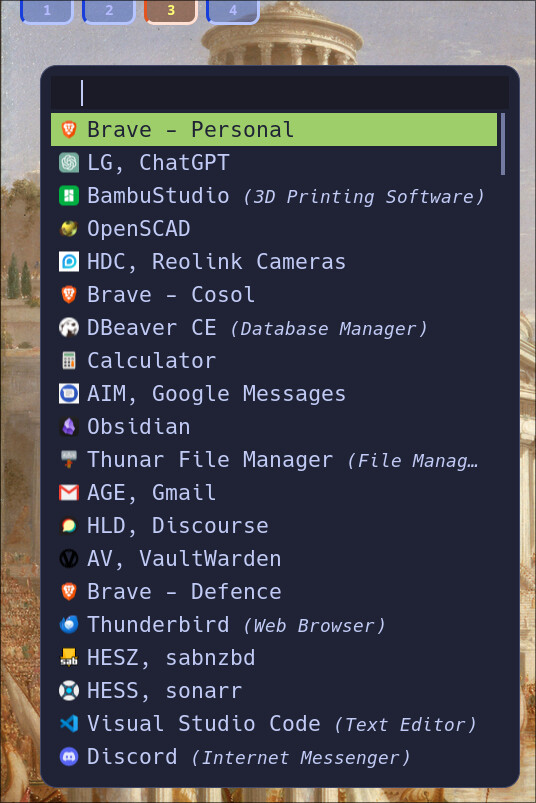Click the Visual Studio Code icon

pos(69,724)
